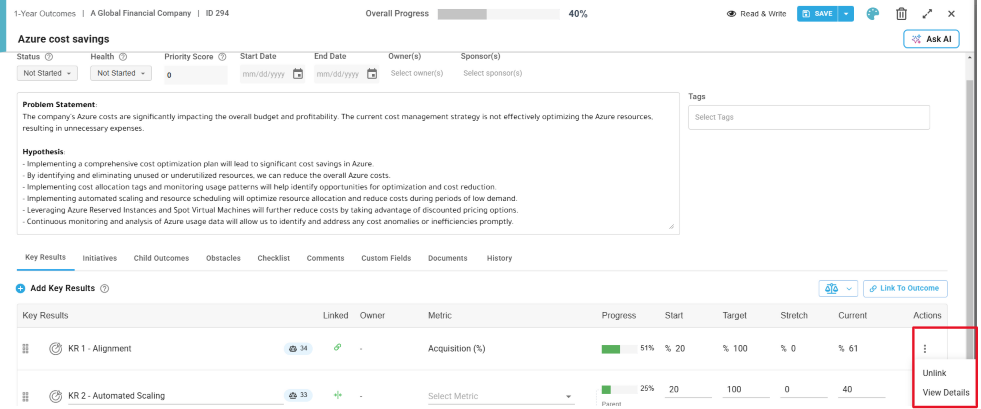Click the Select Tags field

click(x=808, y=117)
